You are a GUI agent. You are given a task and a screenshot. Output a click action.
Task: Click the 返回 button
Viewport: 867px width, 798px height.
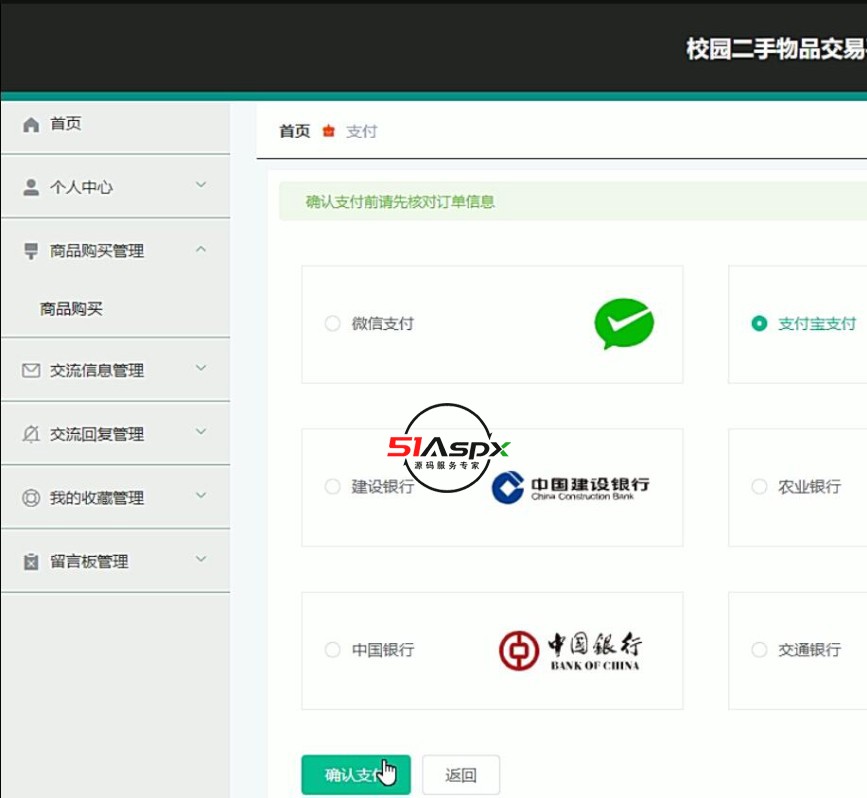point(461,775)
